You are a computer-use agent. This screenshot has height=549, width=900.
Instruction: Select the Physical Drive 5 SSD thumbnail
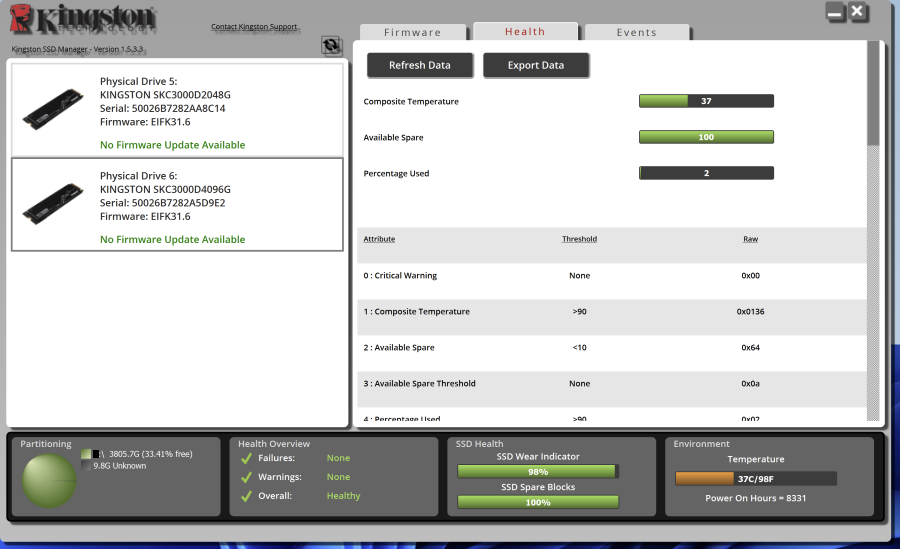pyautogui.click(x=53, y=109)
